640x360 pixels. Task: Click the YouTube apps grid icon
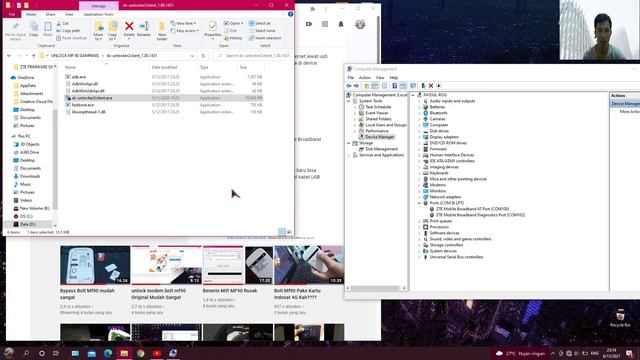pos(325,24)
